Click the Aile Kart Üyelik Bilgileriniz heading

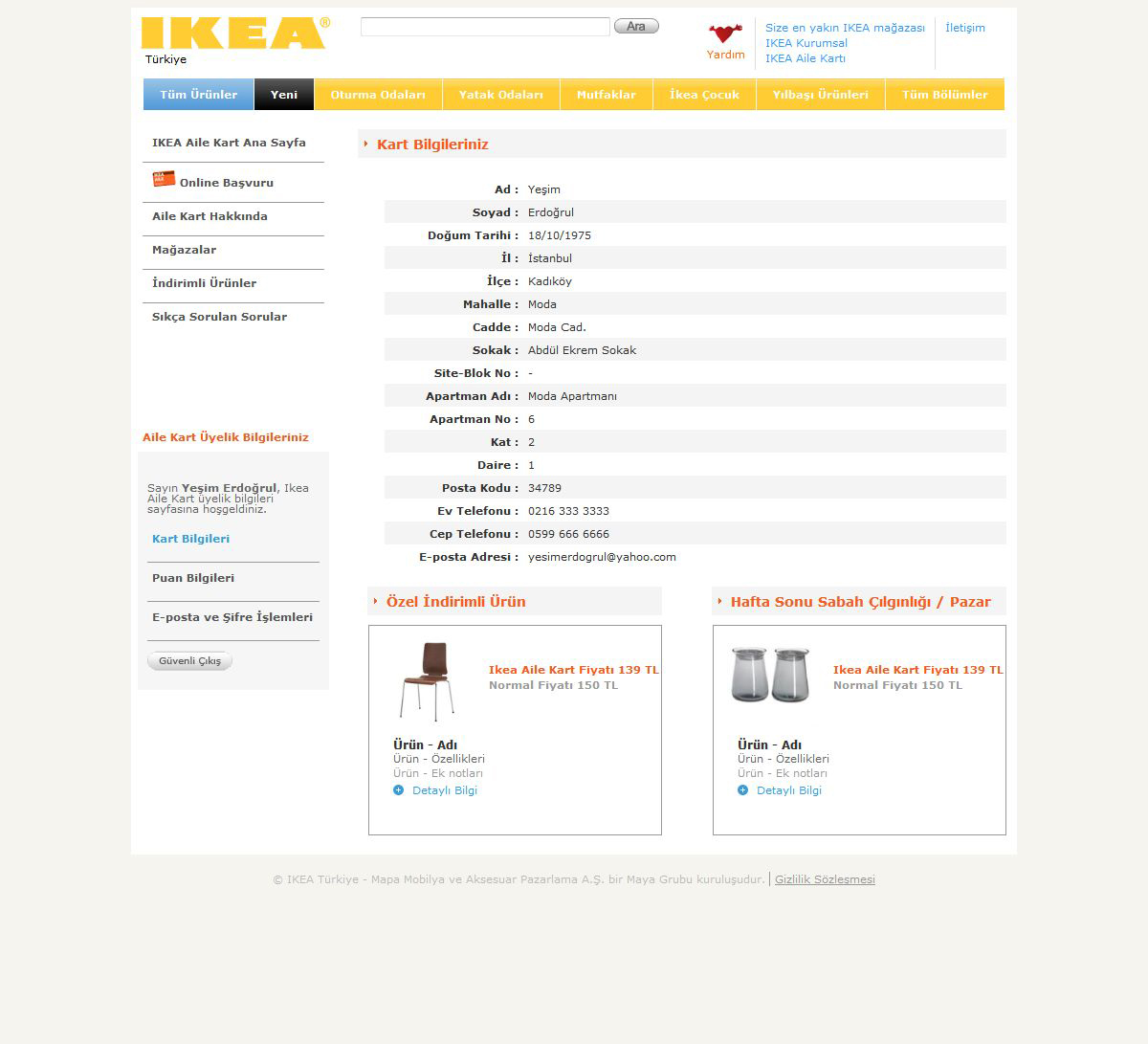[x=226, y=437]
